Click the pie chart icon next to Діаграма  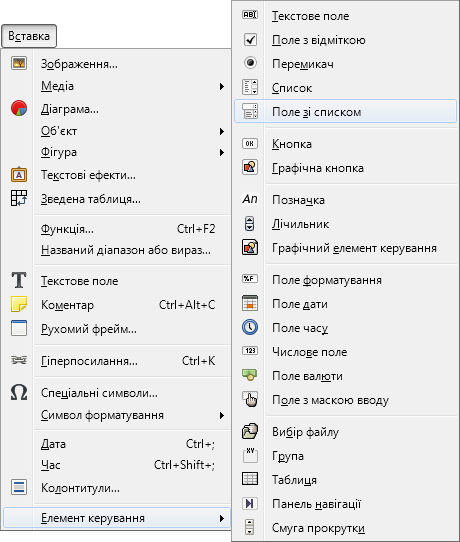tap(19, 109)
